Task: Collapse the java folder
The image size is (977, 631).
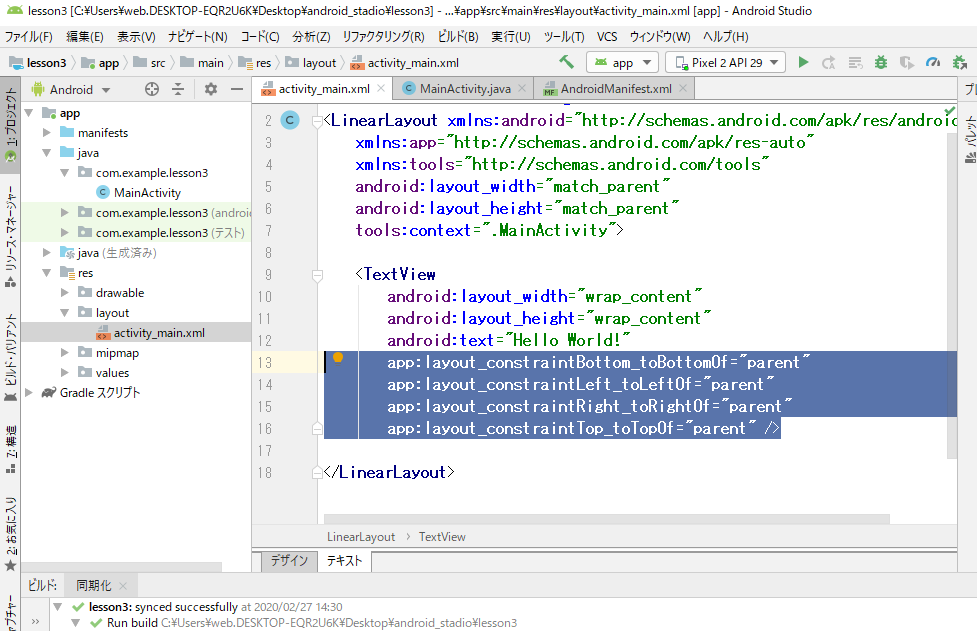Action: coord(47,153)
